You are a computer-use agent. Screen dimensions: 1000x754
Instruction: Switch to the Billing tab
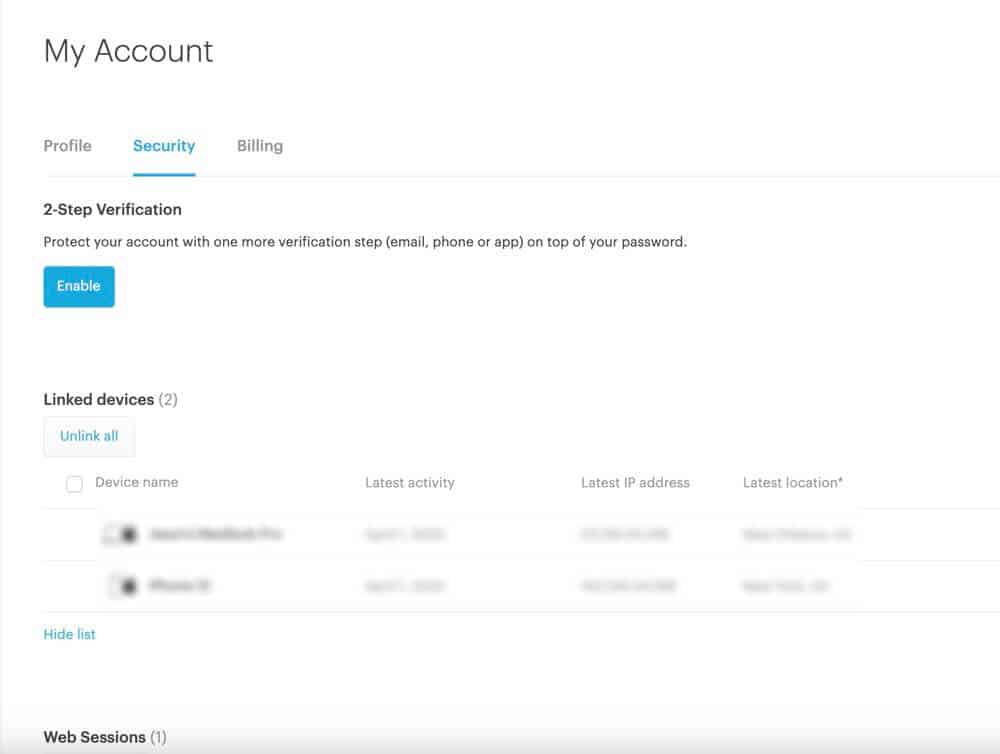pos(260,146)
